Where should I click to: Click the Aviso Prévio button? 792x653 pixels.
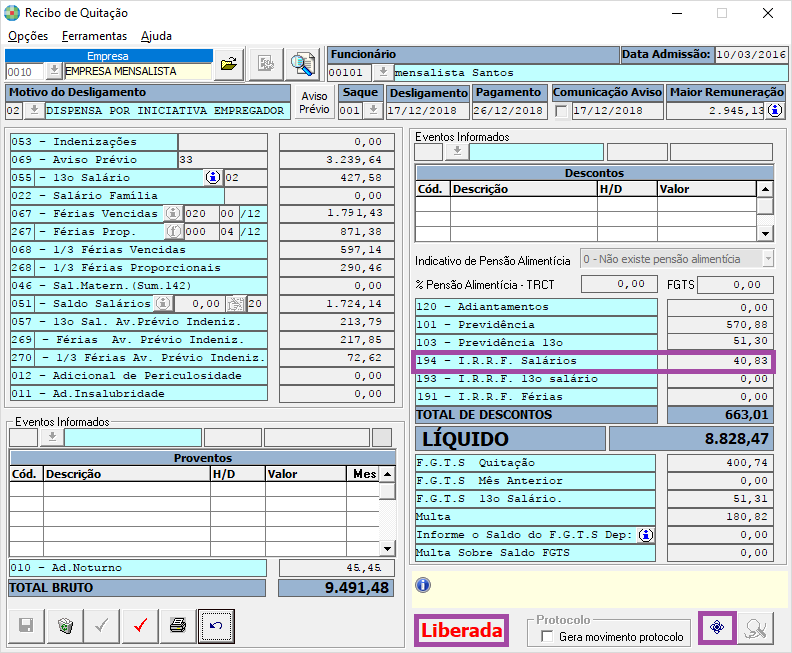click(x=314, y=103)
